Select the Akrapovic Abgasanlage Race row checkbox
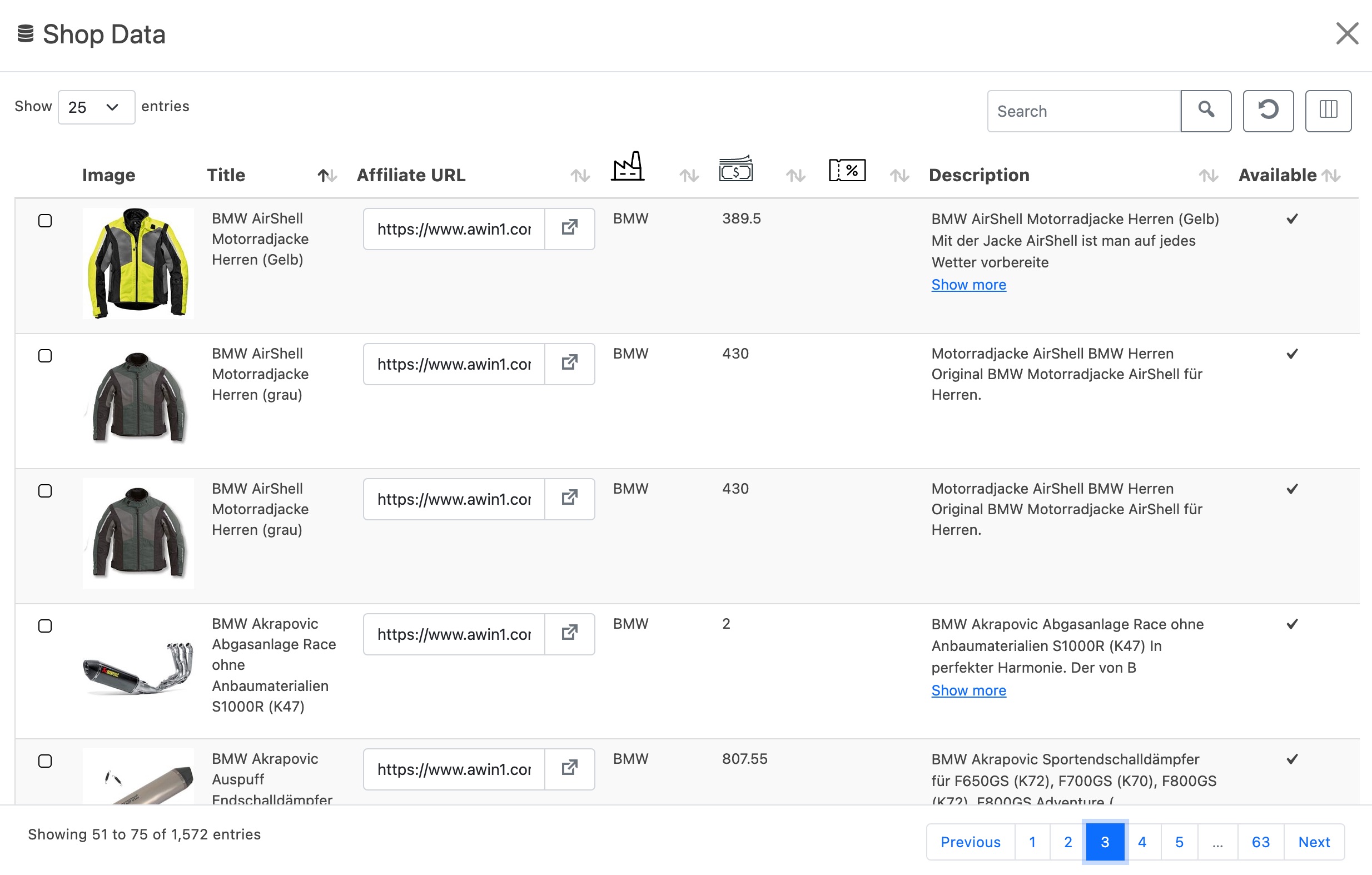Viewport: 1372px width, 875px height. pyautogui.click(x=45, y=625)
